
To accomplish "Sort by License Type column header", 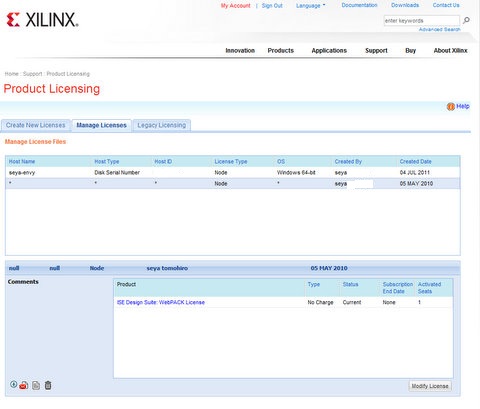I will tap(231, 162).
